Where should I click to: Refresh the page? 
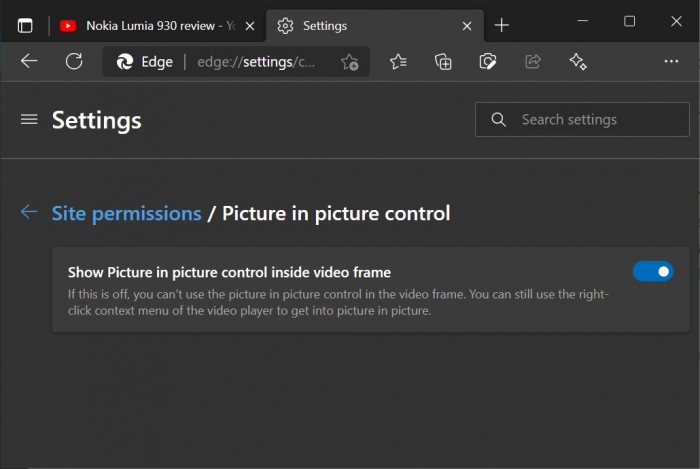point(74,62)
